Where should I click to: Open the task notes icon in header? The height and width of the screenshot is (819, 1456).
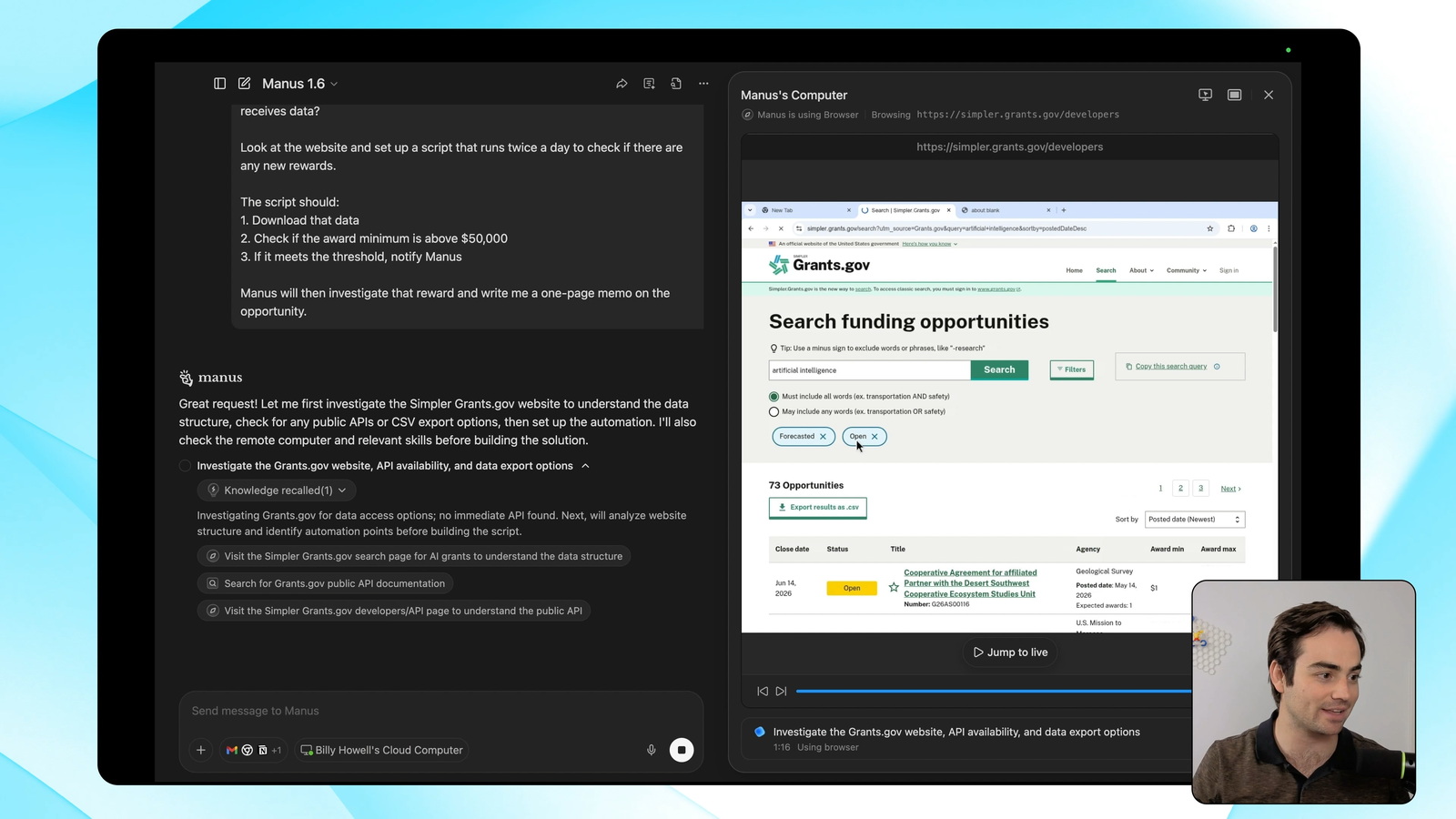pos(649,84)
